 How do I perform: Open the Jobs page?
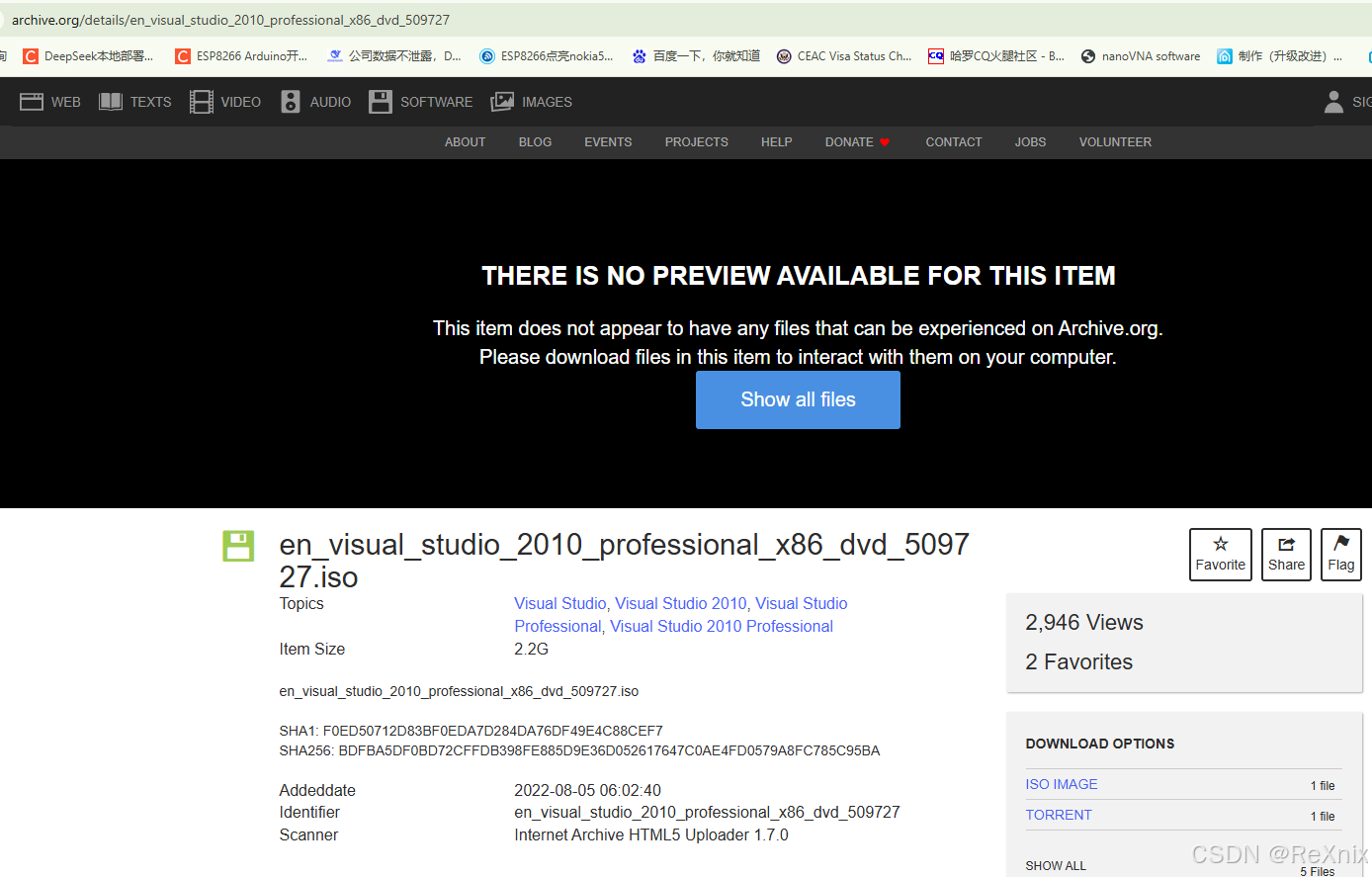click(1030, 142)
